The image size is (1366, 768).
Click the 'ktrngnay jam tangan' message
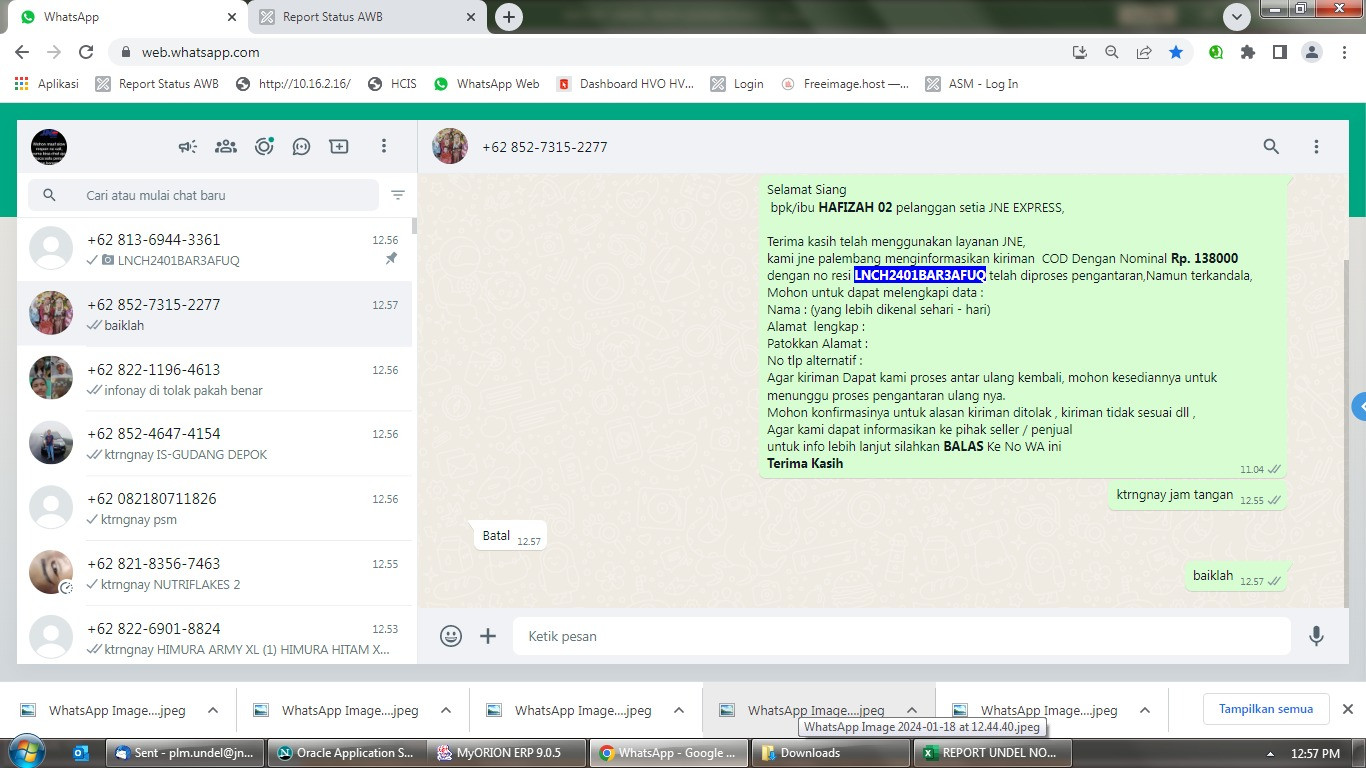[x=1197, y=495]
